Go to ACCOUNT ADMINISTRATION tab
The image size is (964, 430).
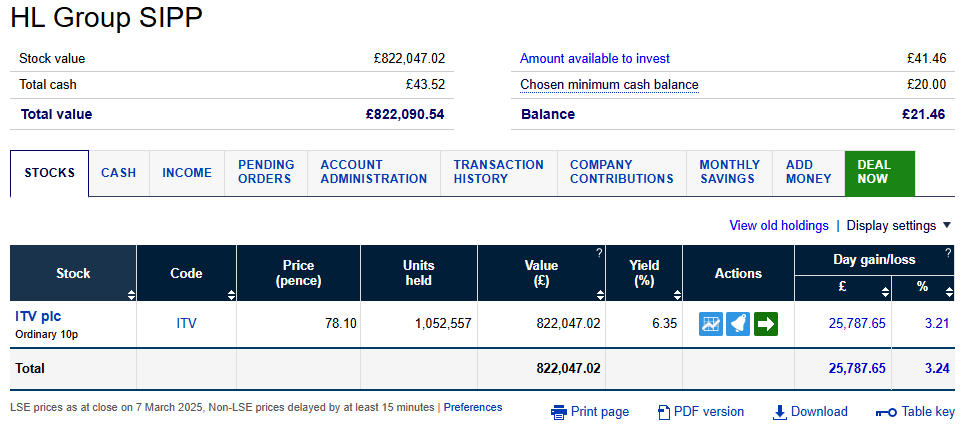(374, 172)
